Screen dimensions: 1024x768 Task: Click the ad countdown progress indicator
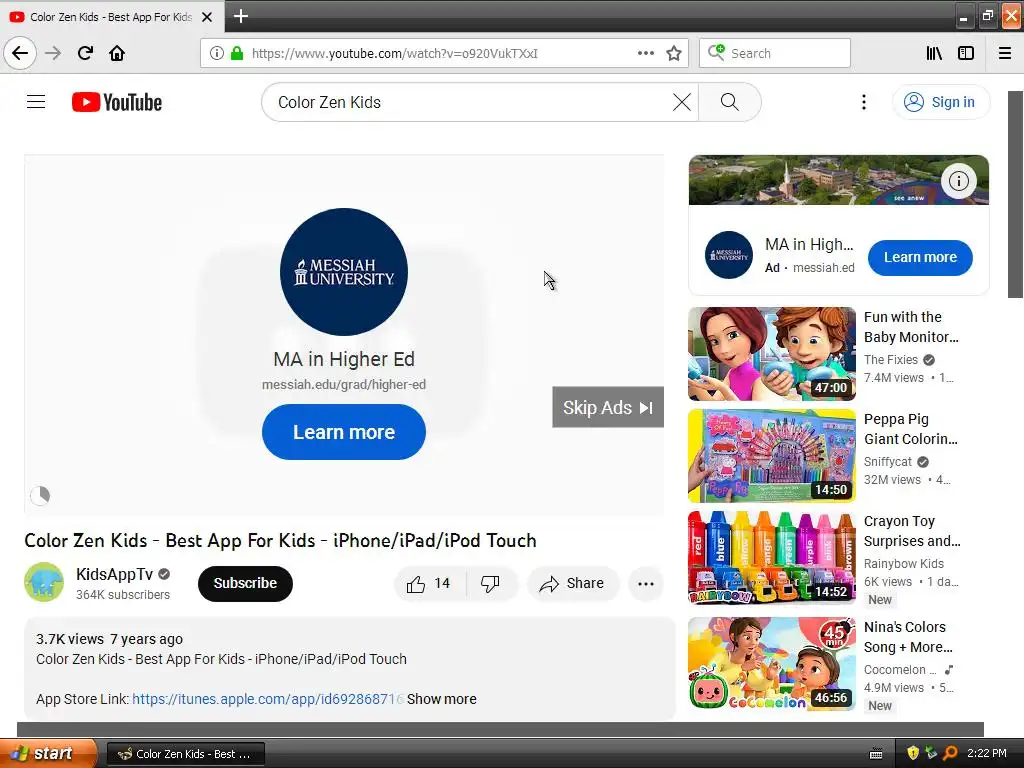40,496
